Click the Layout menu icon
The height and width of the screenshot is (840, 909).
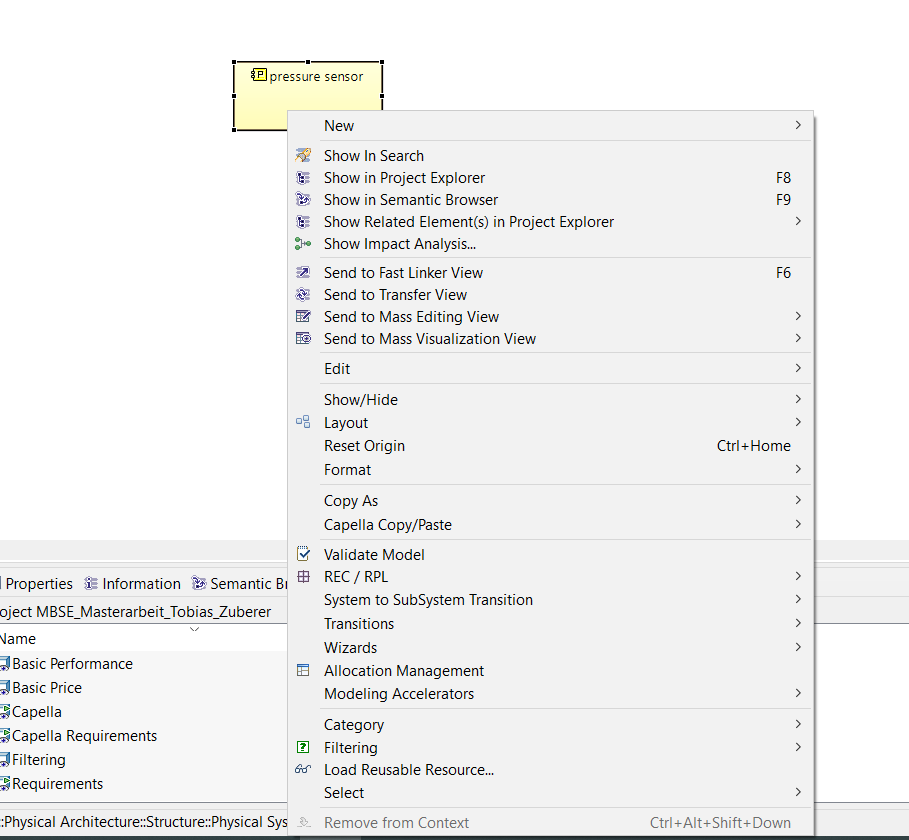[303, 422]
